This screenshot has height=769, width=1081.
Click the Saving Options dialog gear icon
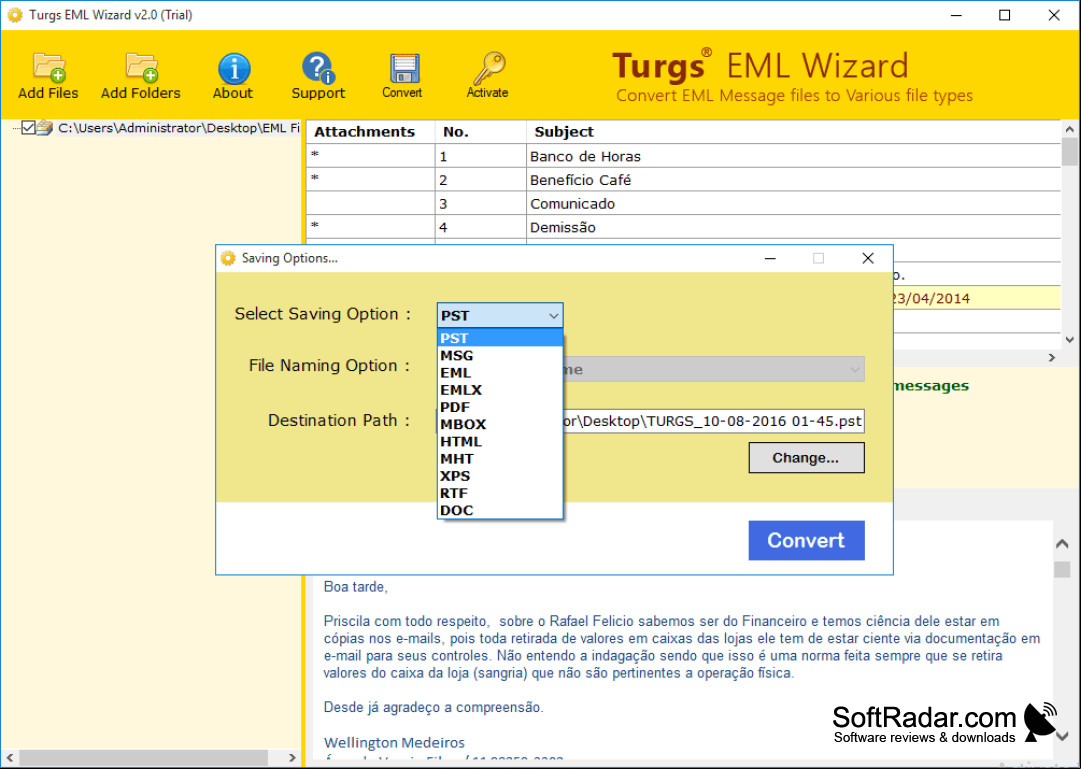228,258
